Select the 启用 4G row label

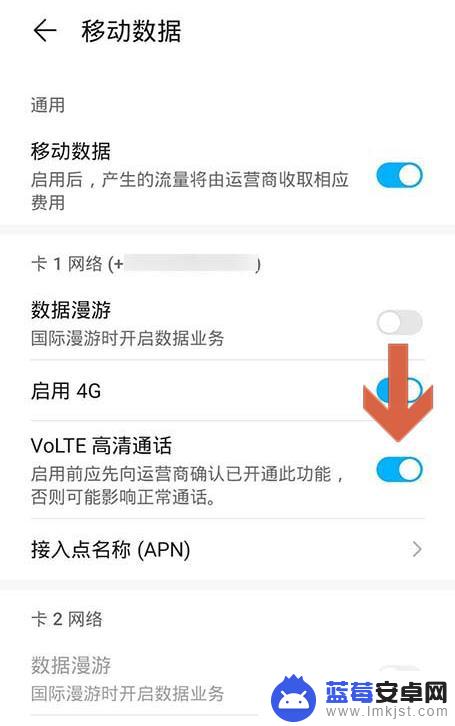coord(66,391)
